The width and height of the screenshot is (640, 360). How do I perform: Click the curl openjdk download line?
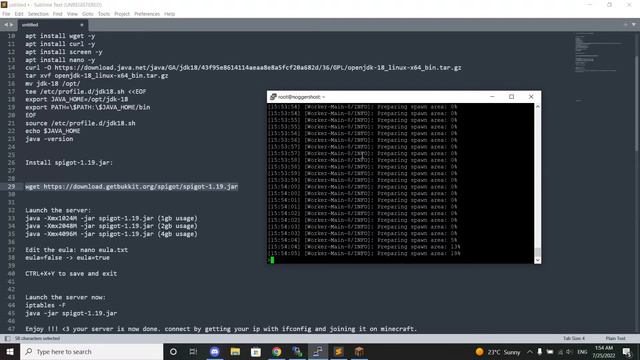tap(243, 68)
